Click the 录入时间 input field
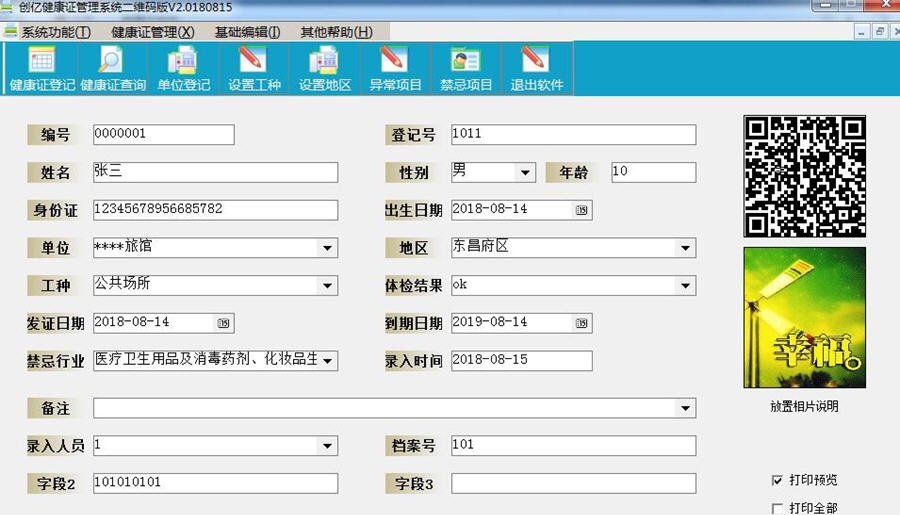 522,361
